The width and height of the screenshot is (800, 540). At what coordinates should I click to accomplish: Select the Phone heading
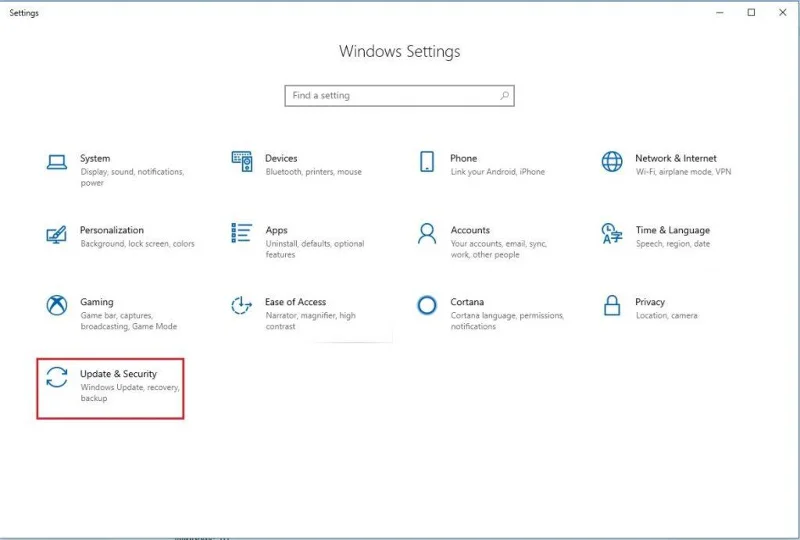coord(463,158)
